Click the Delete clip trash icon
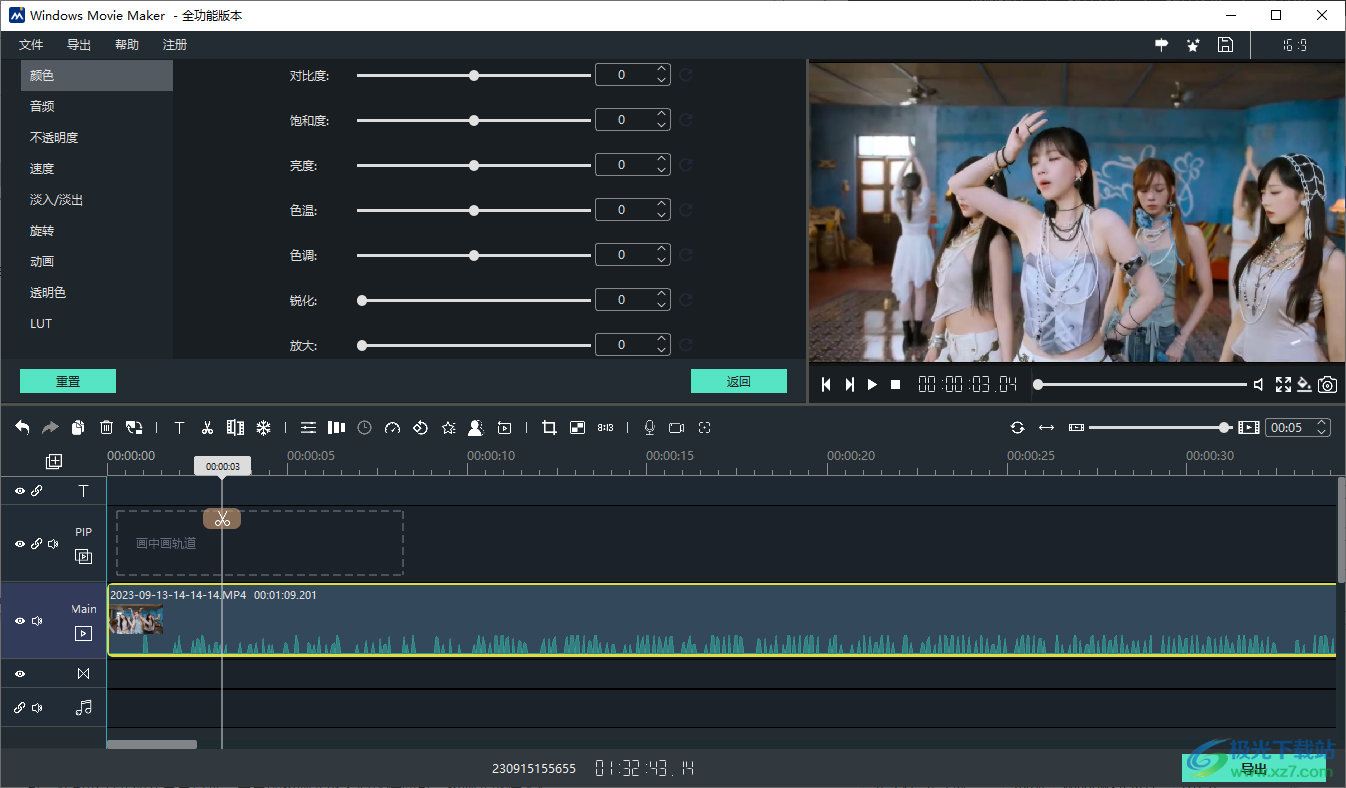Screen dimensions: 1346x788 106,427
